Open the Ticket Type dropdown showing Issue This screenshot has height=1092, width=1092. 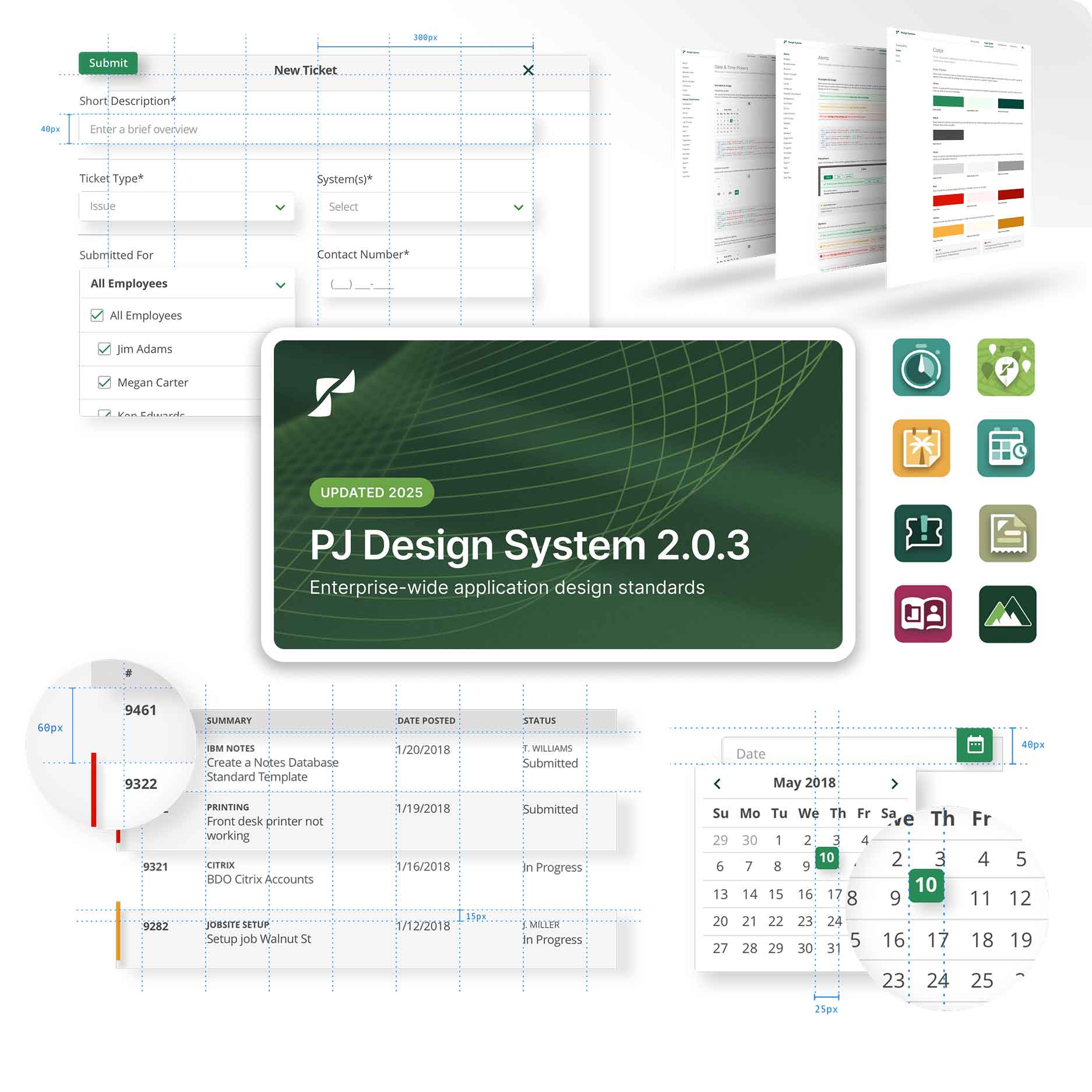click(186, 206)
